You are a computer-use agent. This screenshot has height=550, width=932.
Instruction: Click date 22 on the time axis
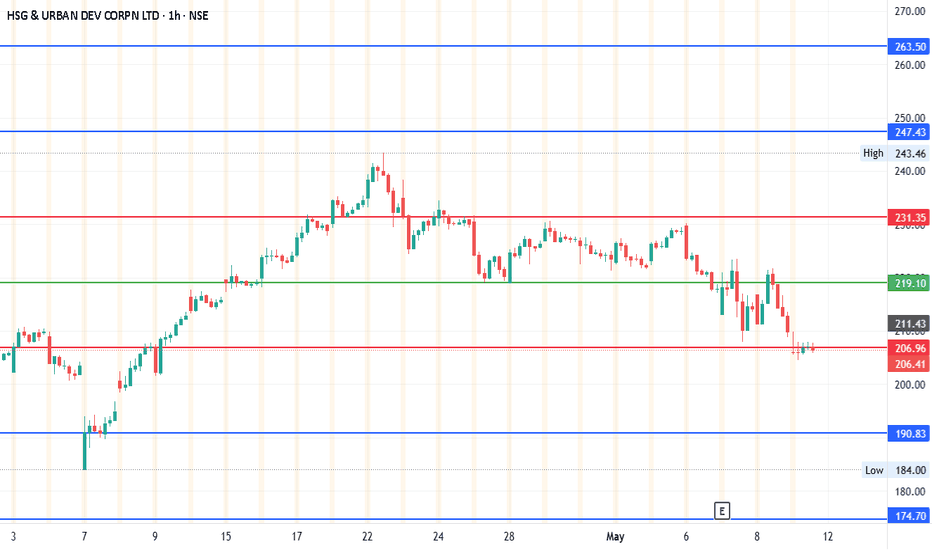point(367,536)
